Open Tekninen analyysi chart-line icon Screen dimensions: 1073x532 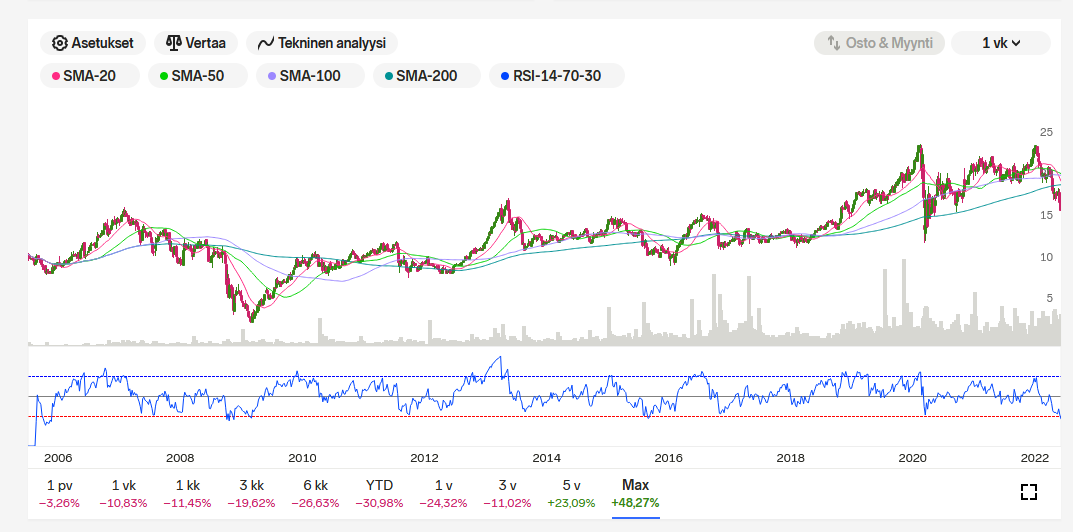266,43
